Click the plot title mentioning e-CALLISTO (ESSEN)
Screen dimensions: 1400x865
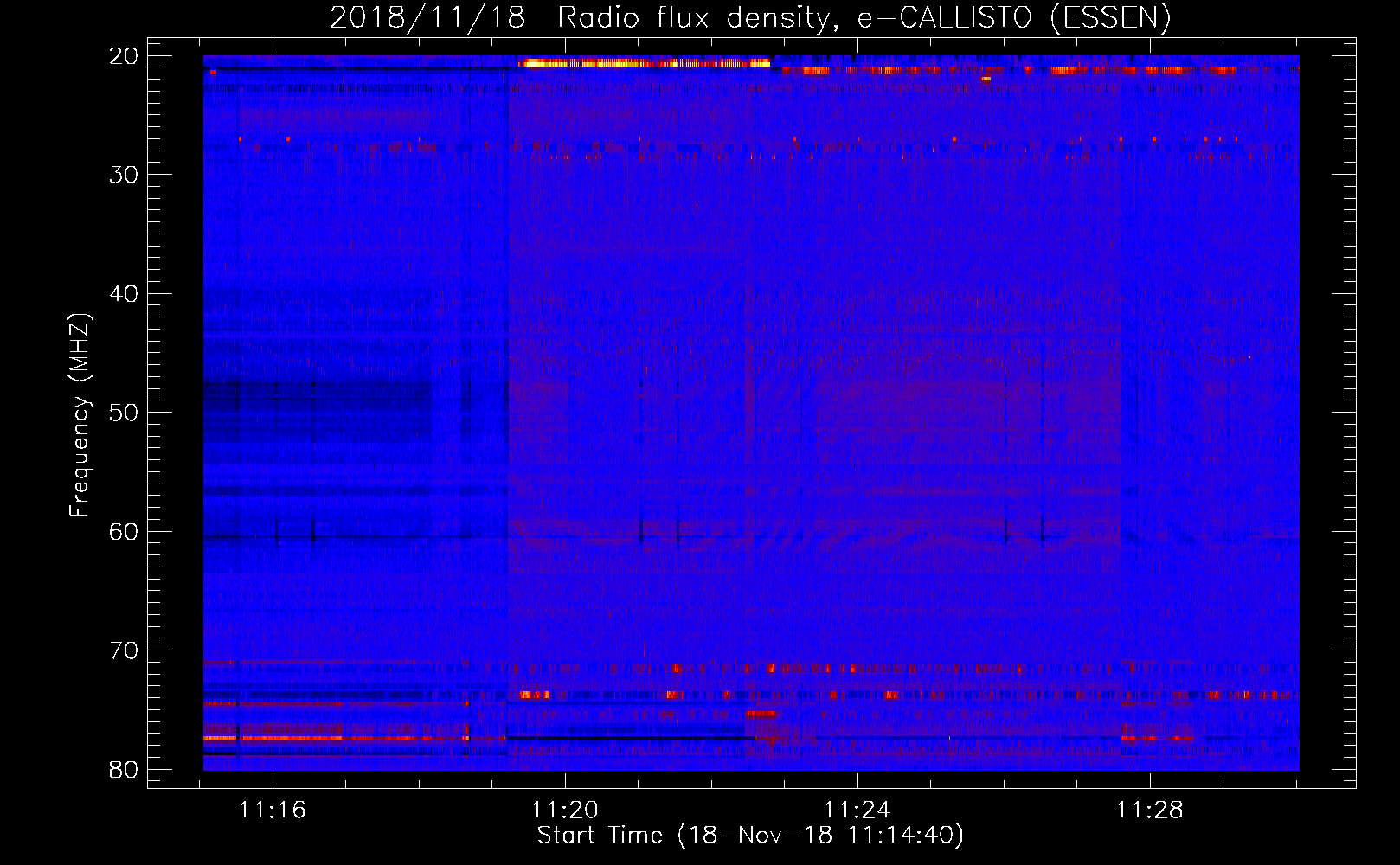coord(750,18)
